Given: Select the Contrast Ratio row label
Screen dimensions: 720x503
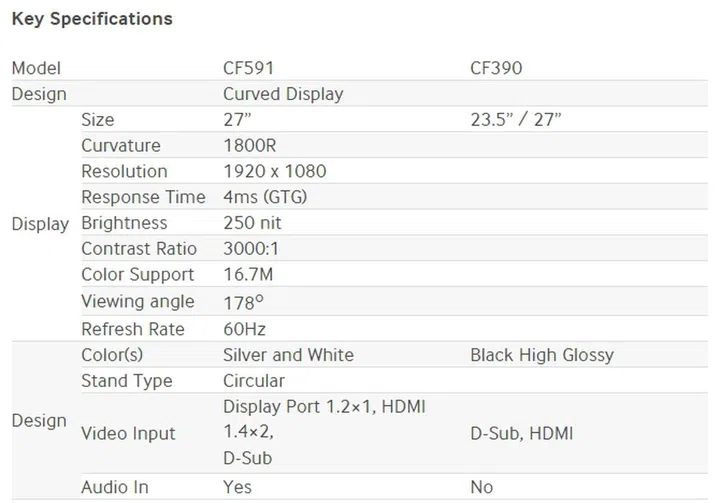Looking at the screenshot, I should pyautogui.click(x=139, y=249).
